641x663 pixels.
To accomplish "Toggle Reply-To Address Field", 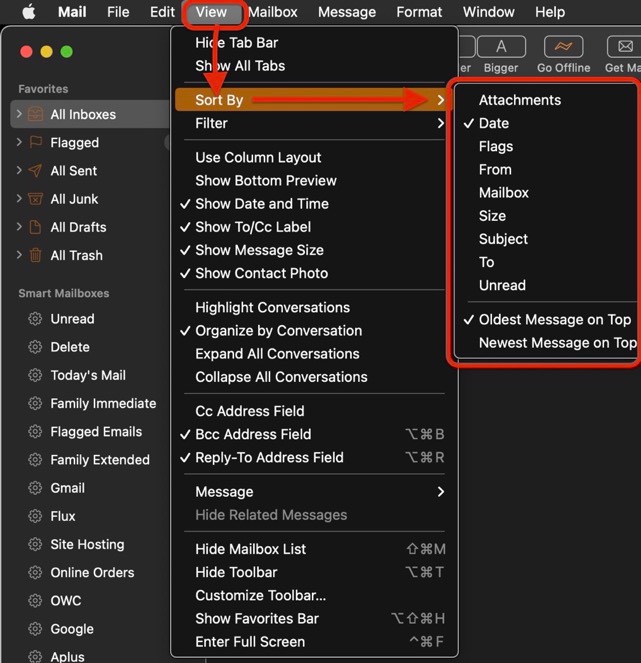I will 315,458.
